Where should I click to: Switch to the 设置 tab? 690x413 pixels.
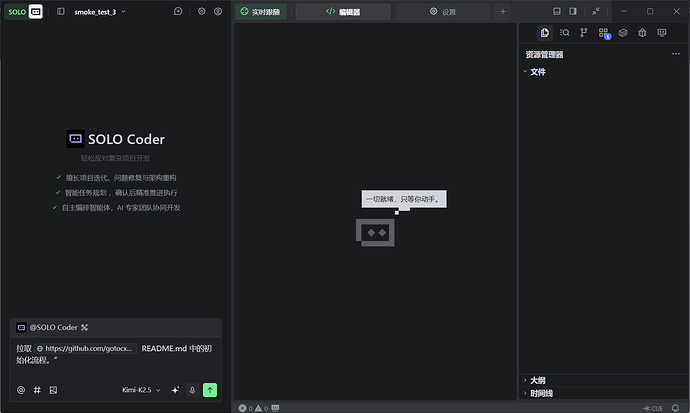[443, 11]
